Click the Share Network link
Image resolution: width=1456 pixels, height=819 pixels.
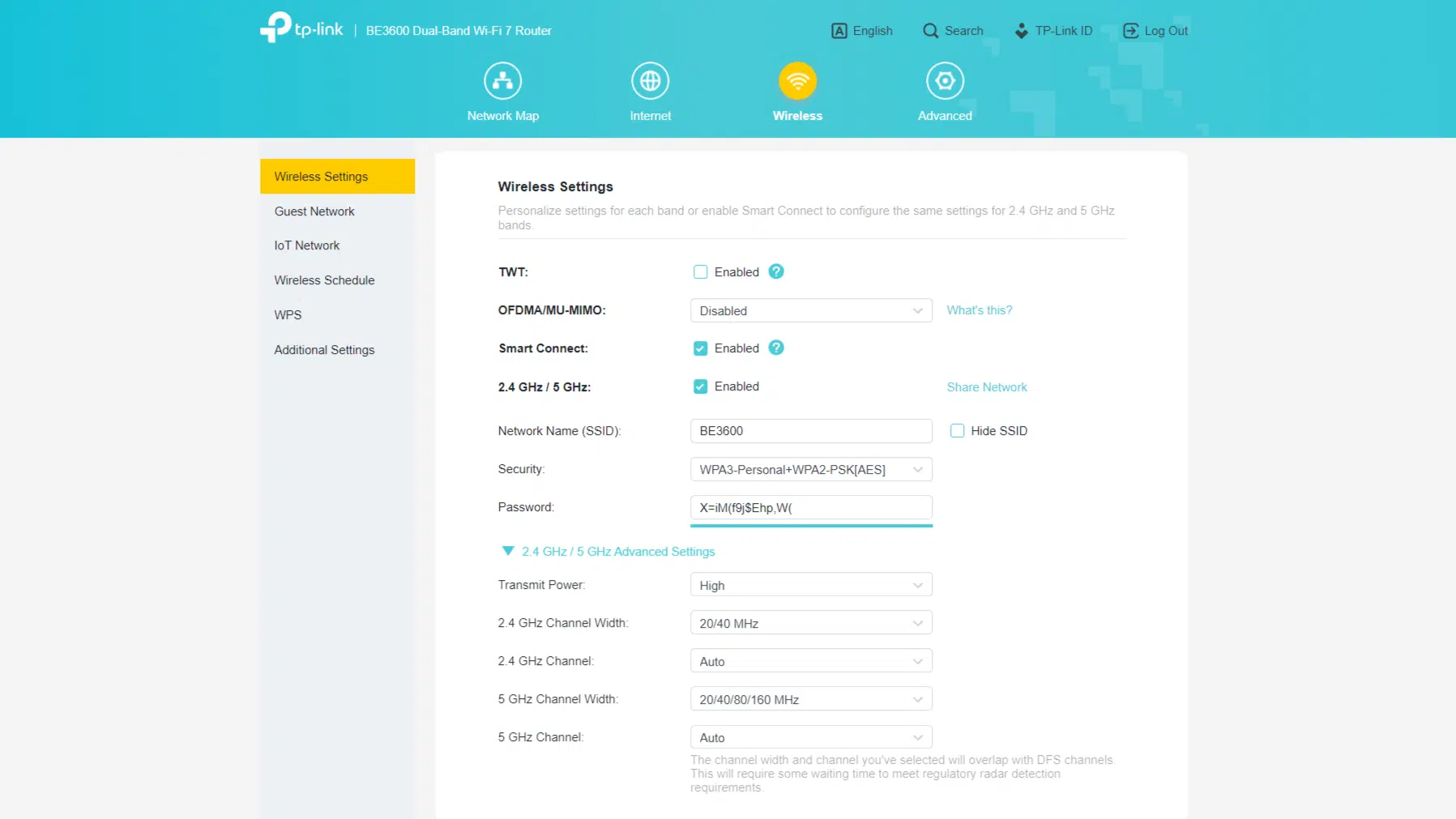click(986, 387)
